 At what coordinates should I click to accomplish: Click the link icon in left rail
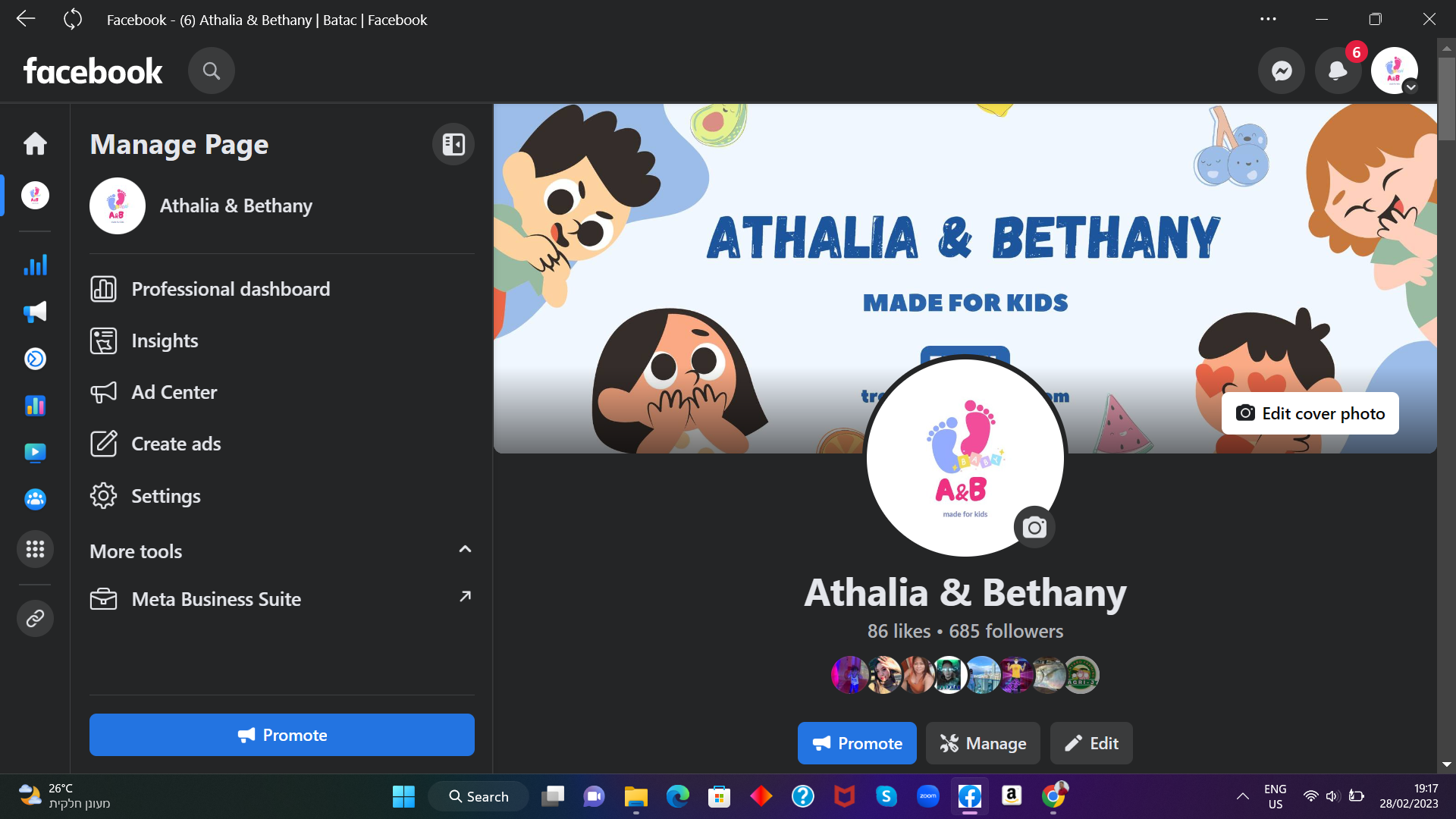[x=35, y=619]
